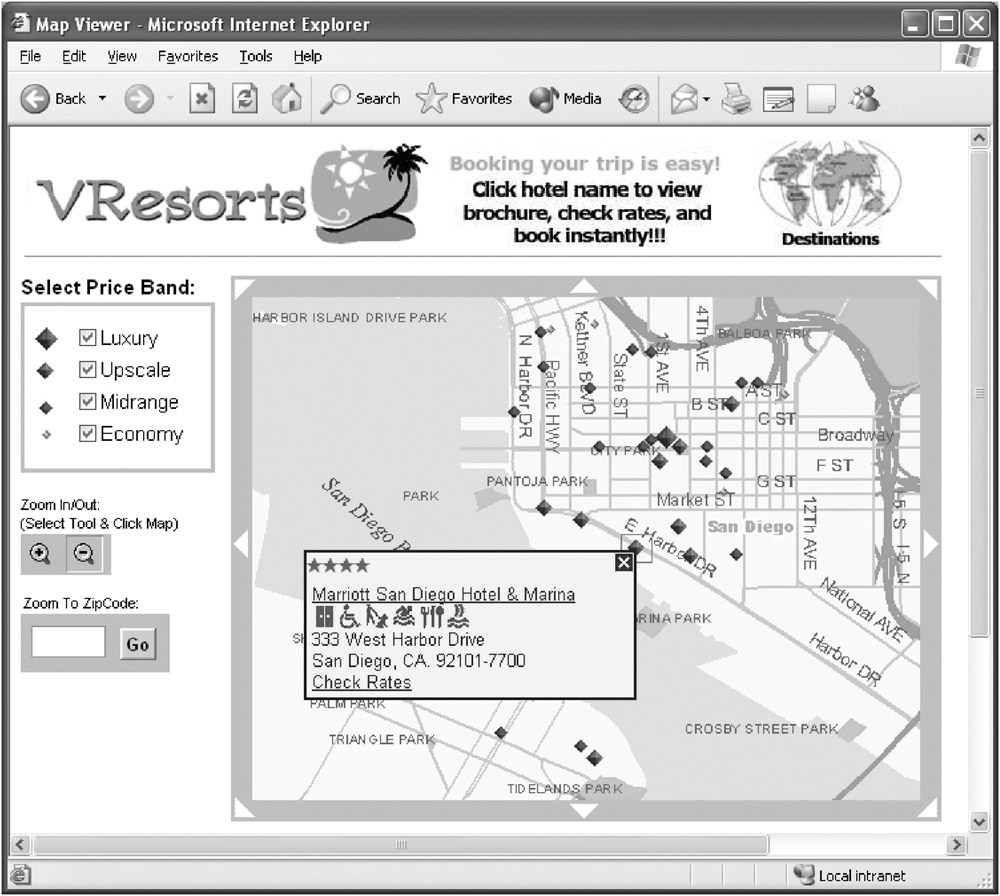This screenshot has height=896, width=1000.
Task: Click the restaurant fork-and-knife amenity icon
Action: pos(432,617)
